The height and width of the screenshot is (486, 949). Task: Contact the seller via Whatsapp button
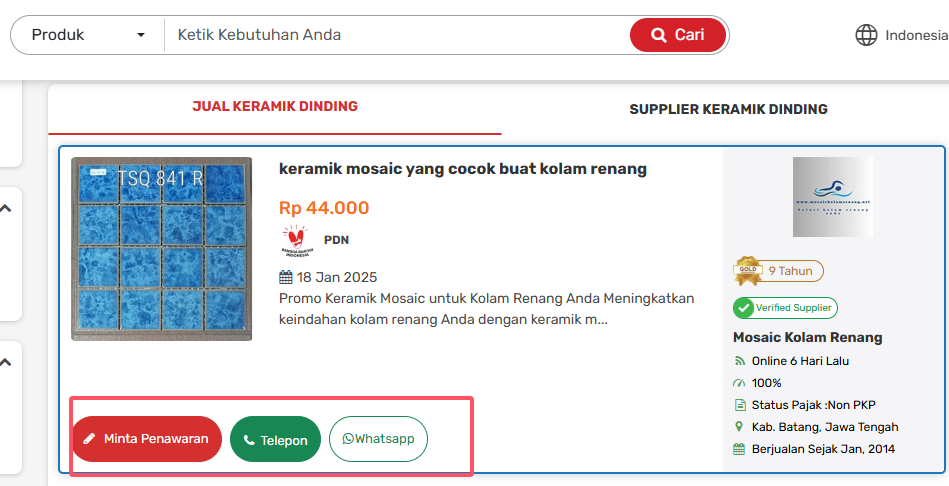pyautogui.click(x=378, y=439)
